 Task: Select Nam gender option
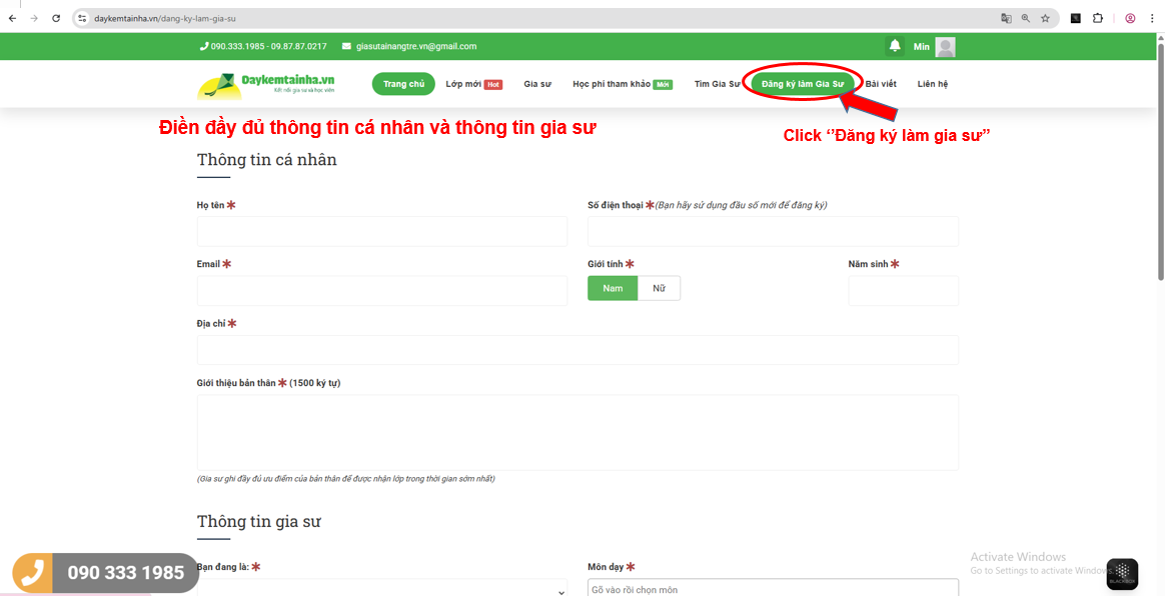tap(612, 288)
